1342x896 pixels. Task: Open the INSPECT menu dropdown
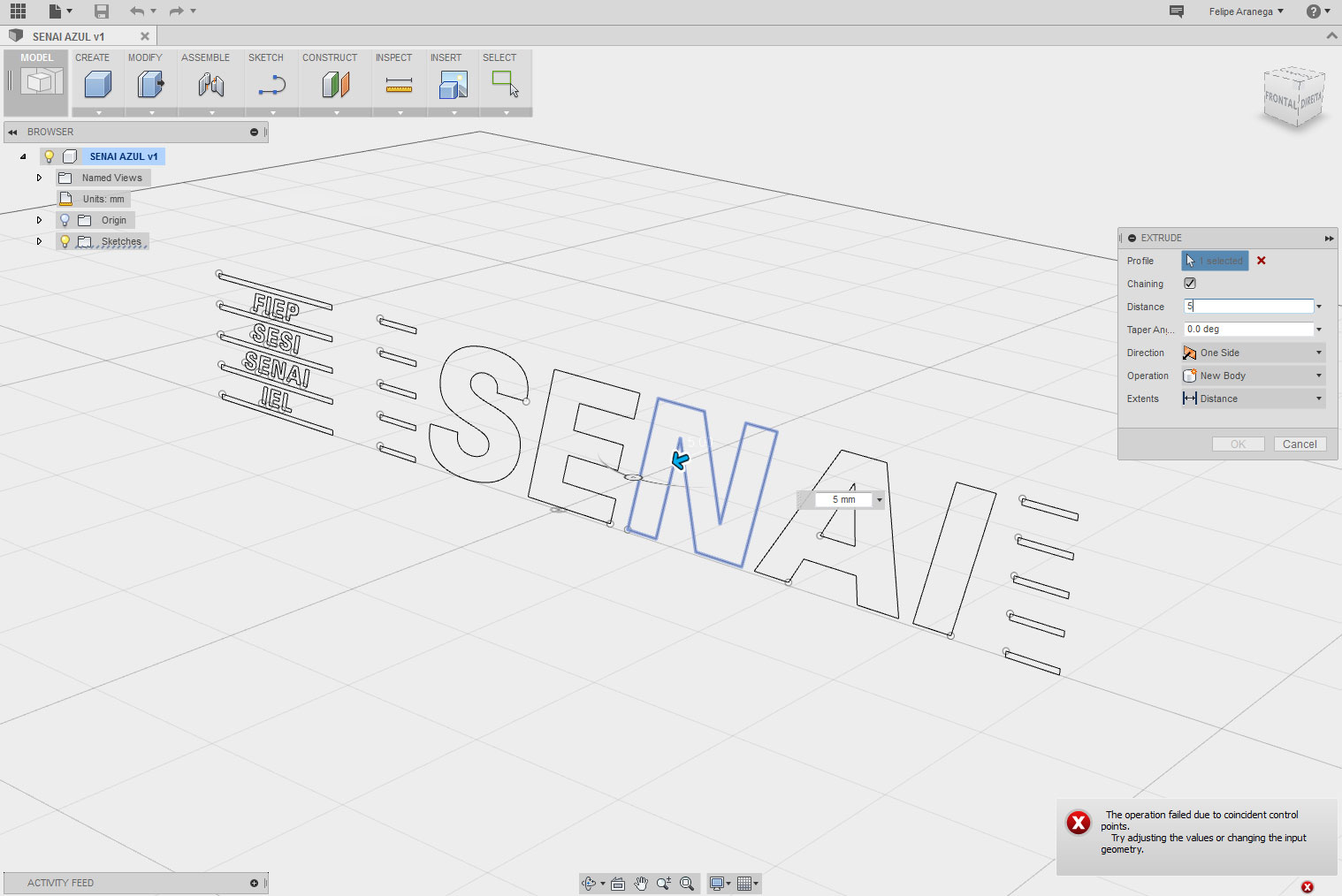(x=400, y=112)
